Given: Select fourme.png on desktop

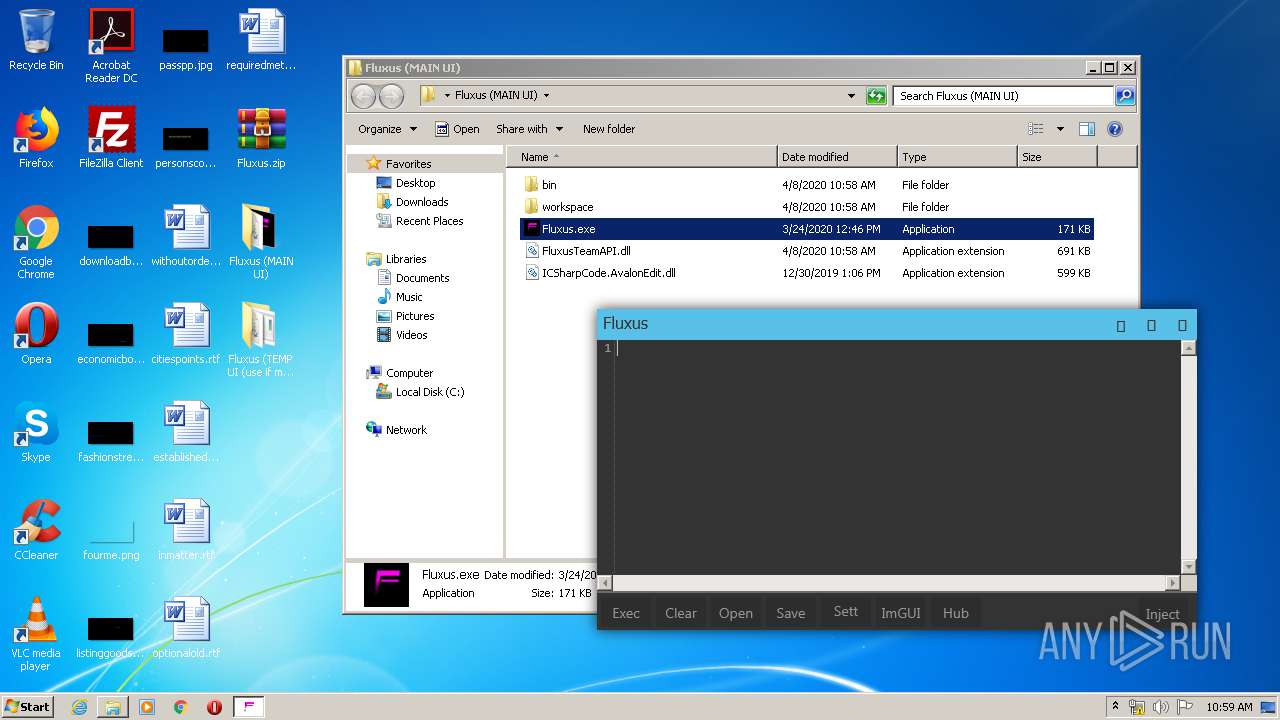Looking at the screenshot, I should coord(111,540).
